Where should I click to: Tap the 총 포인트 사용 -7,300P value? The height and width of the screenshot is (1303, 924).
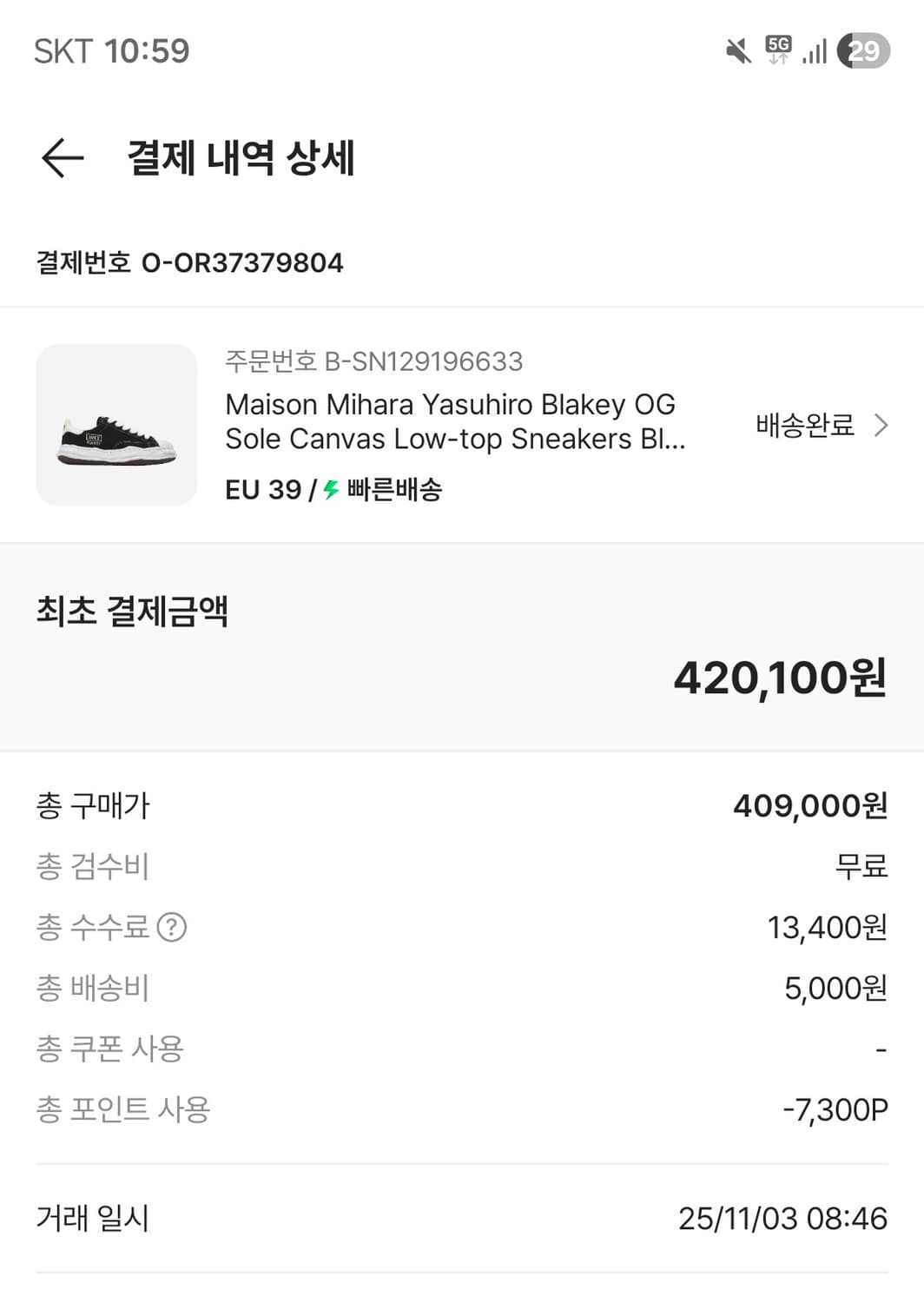pos(835,1109)
